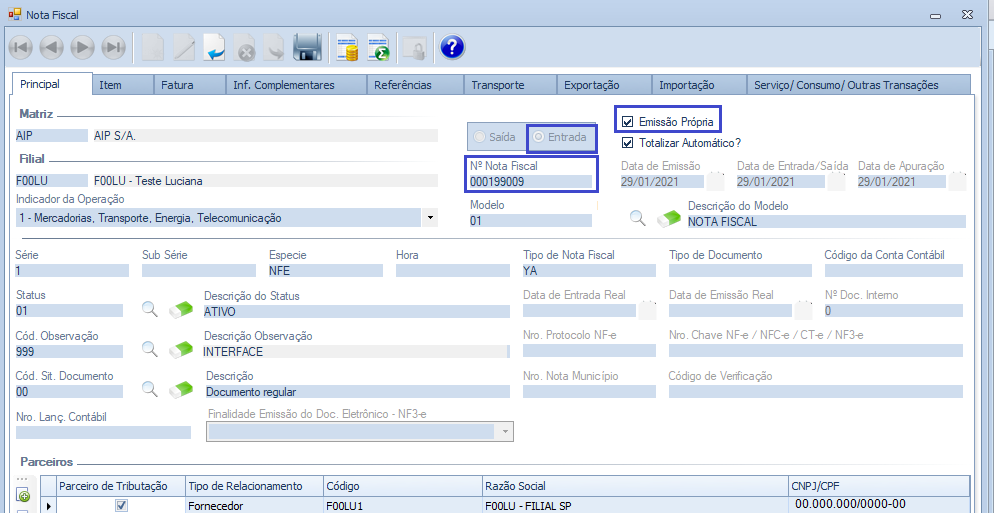The width and height of the screenshot is (994, 513).
Task: Click the Save floppy disk icon
Action: click(x=306, y=47)
